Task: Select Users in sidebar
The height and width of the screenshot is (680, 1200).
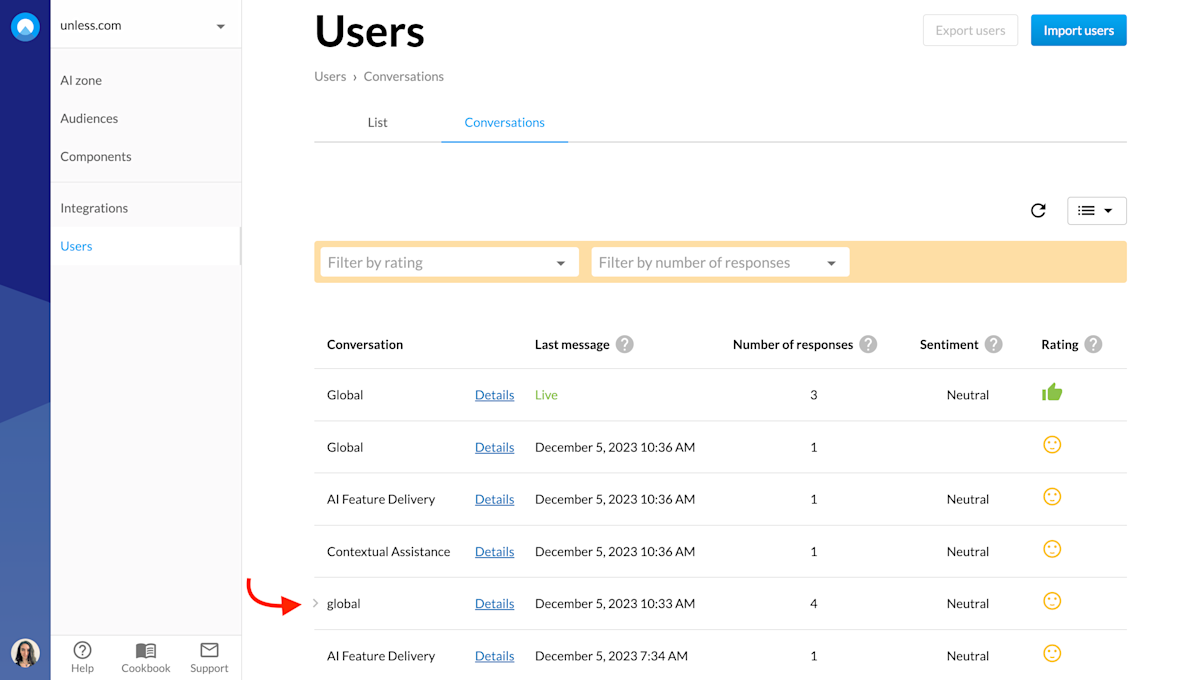Action: coord(76,246)
